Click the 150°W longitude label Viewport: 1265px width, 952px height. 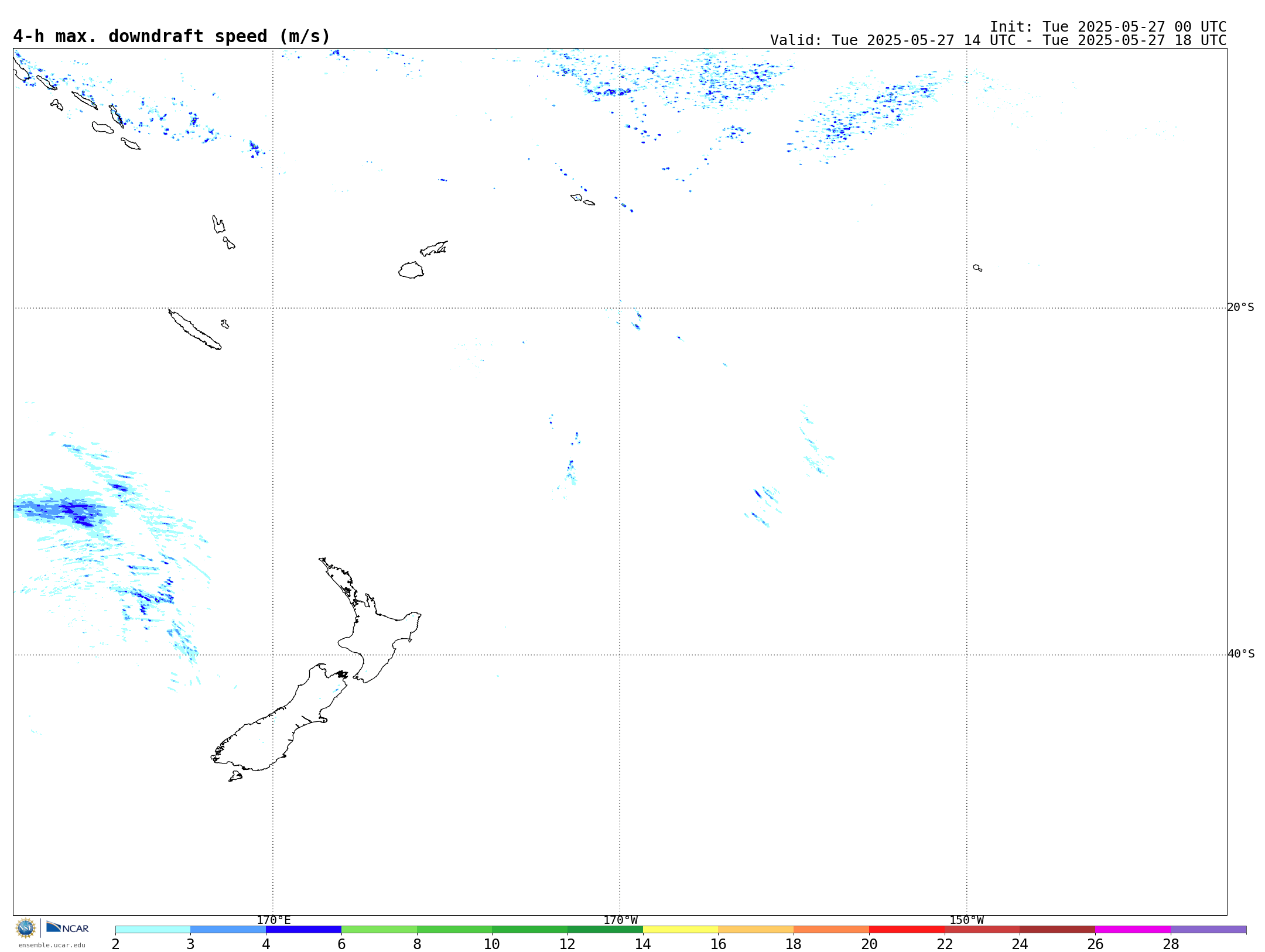click(x=966, y=920)
